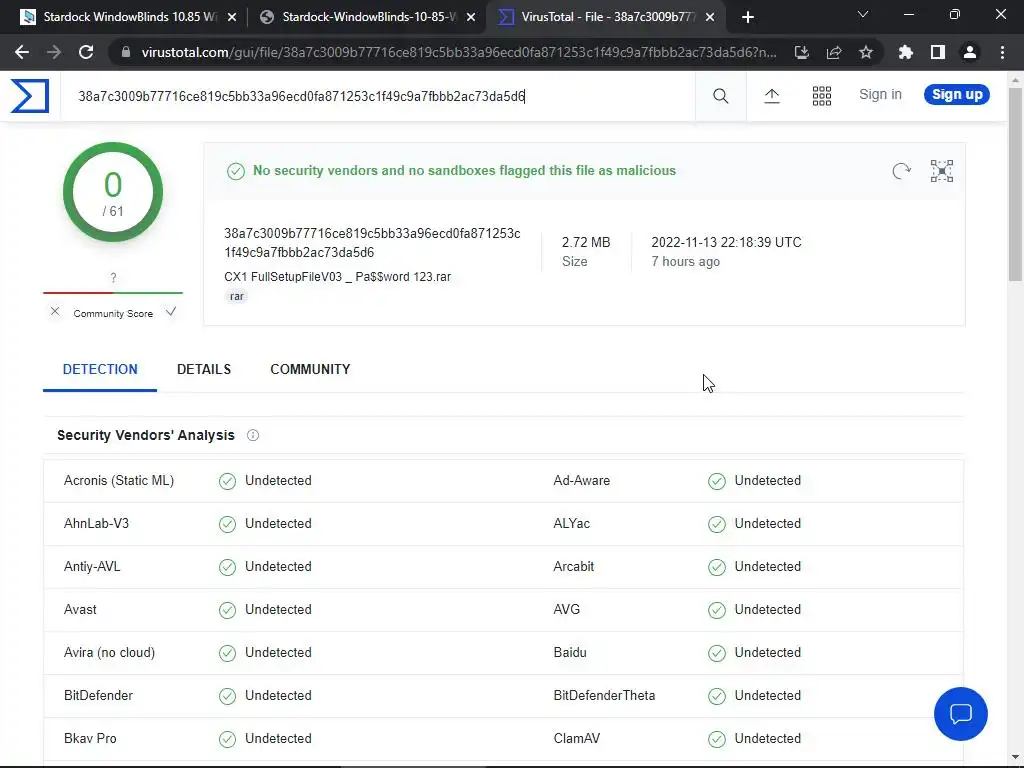
Task: Click the Bkav Pro vendor name
Action: point(90,739)
